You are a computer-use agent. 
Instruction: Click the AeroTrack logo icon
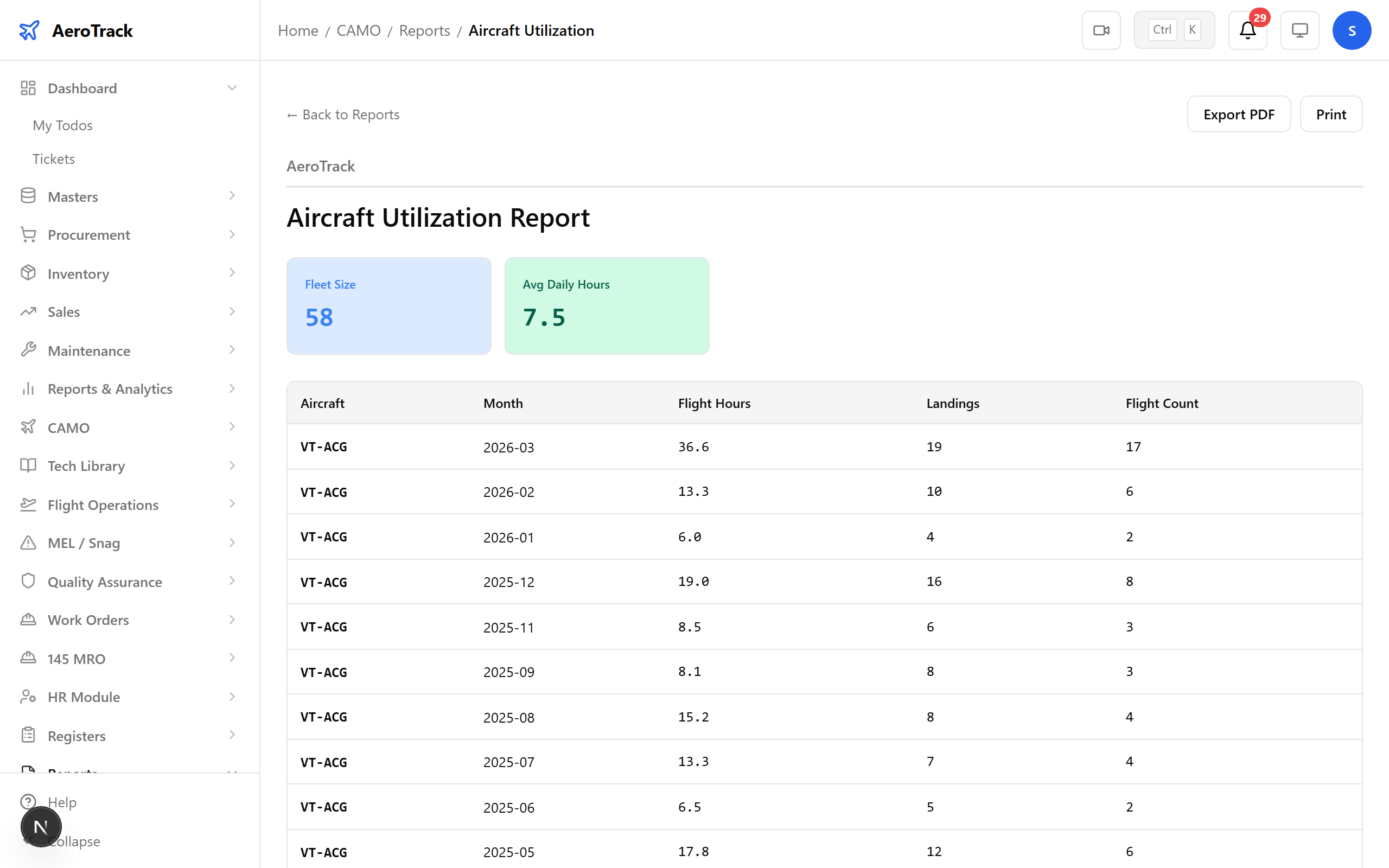pyautogui.click(x=29, y=30)
